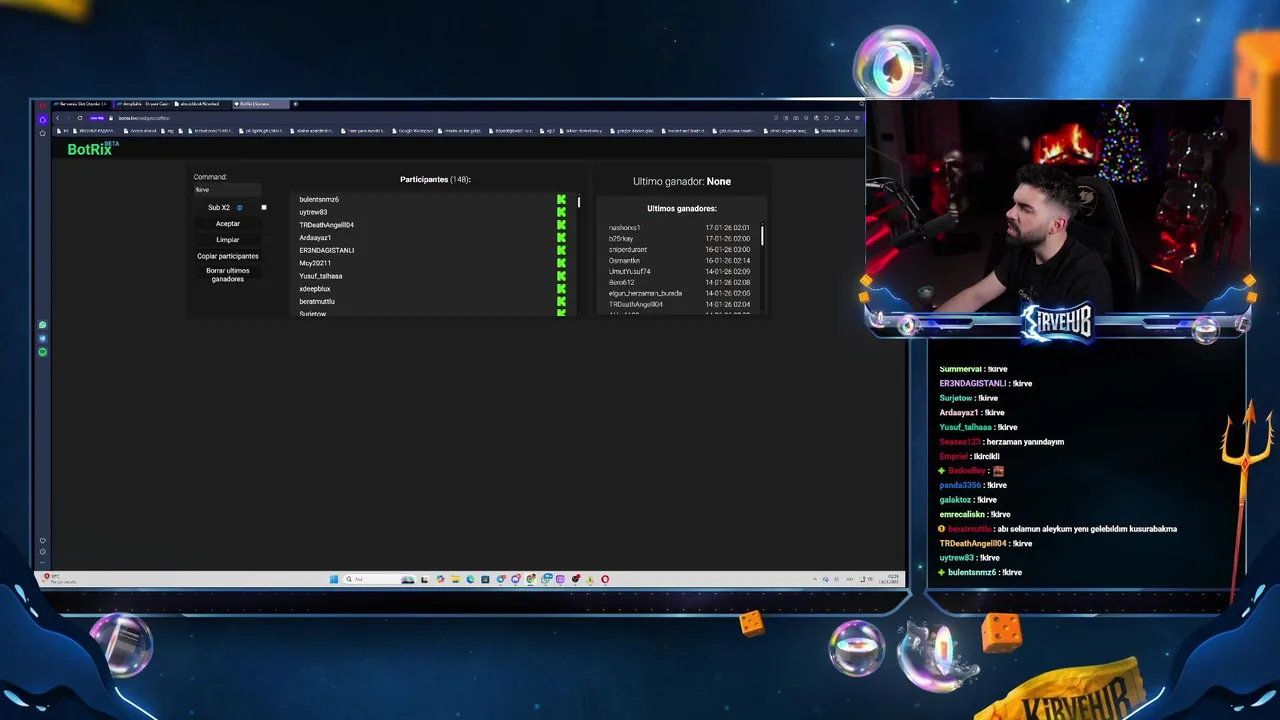Open WhatsApp from the browser sidebar
The height and width of the screenshot is (720, 1280).
[42, 325]
